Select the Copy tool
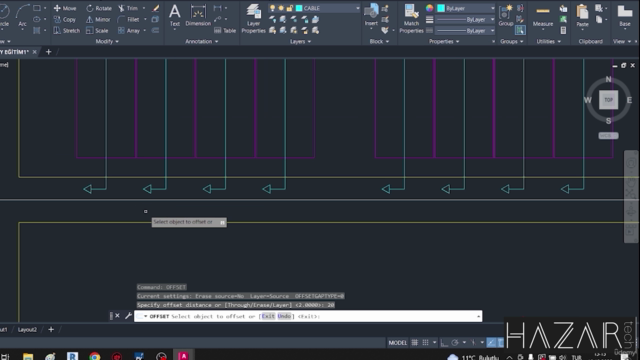 click(65, 19)
